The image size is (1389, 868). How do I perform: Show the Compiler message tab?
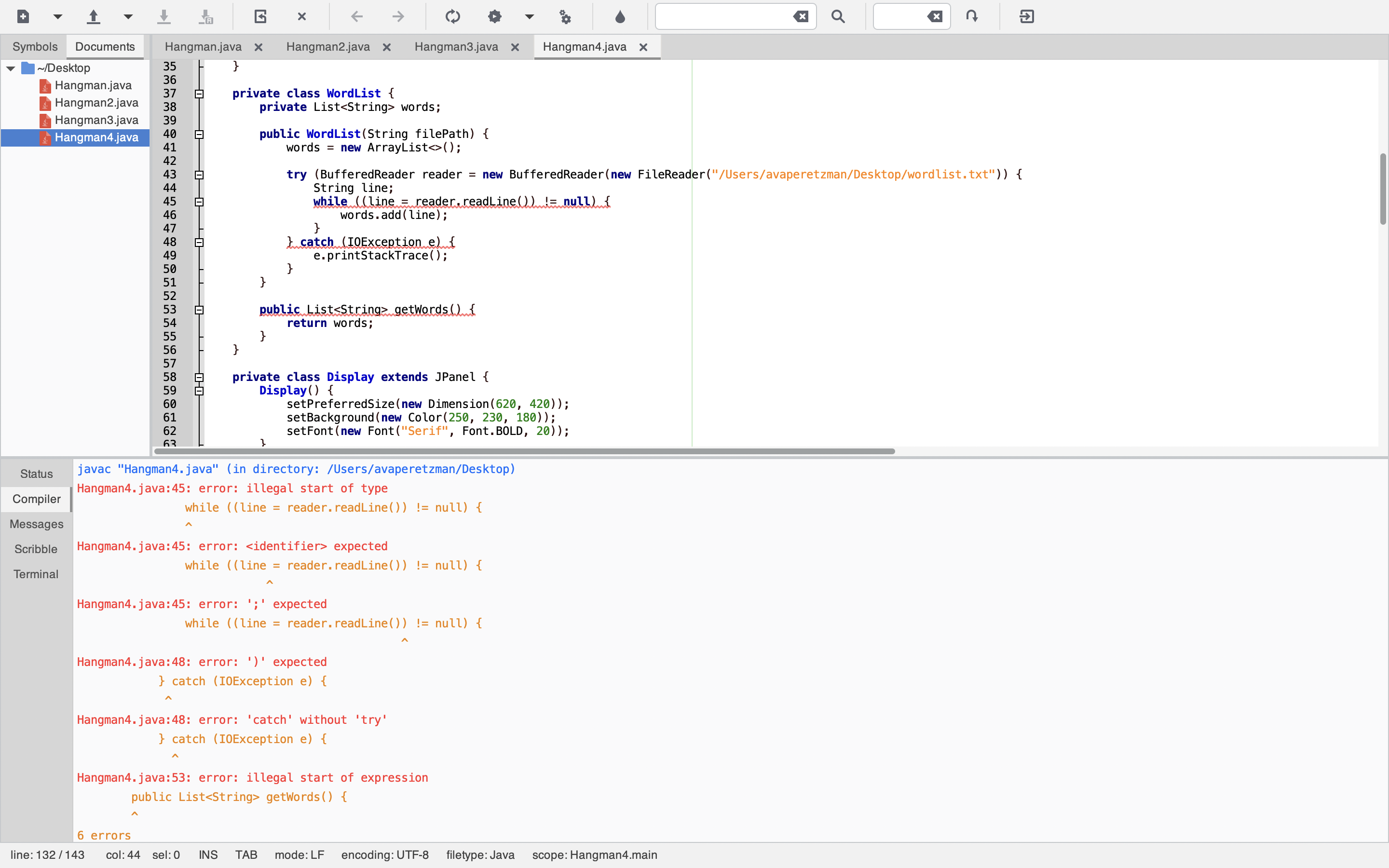click(36, 499)
